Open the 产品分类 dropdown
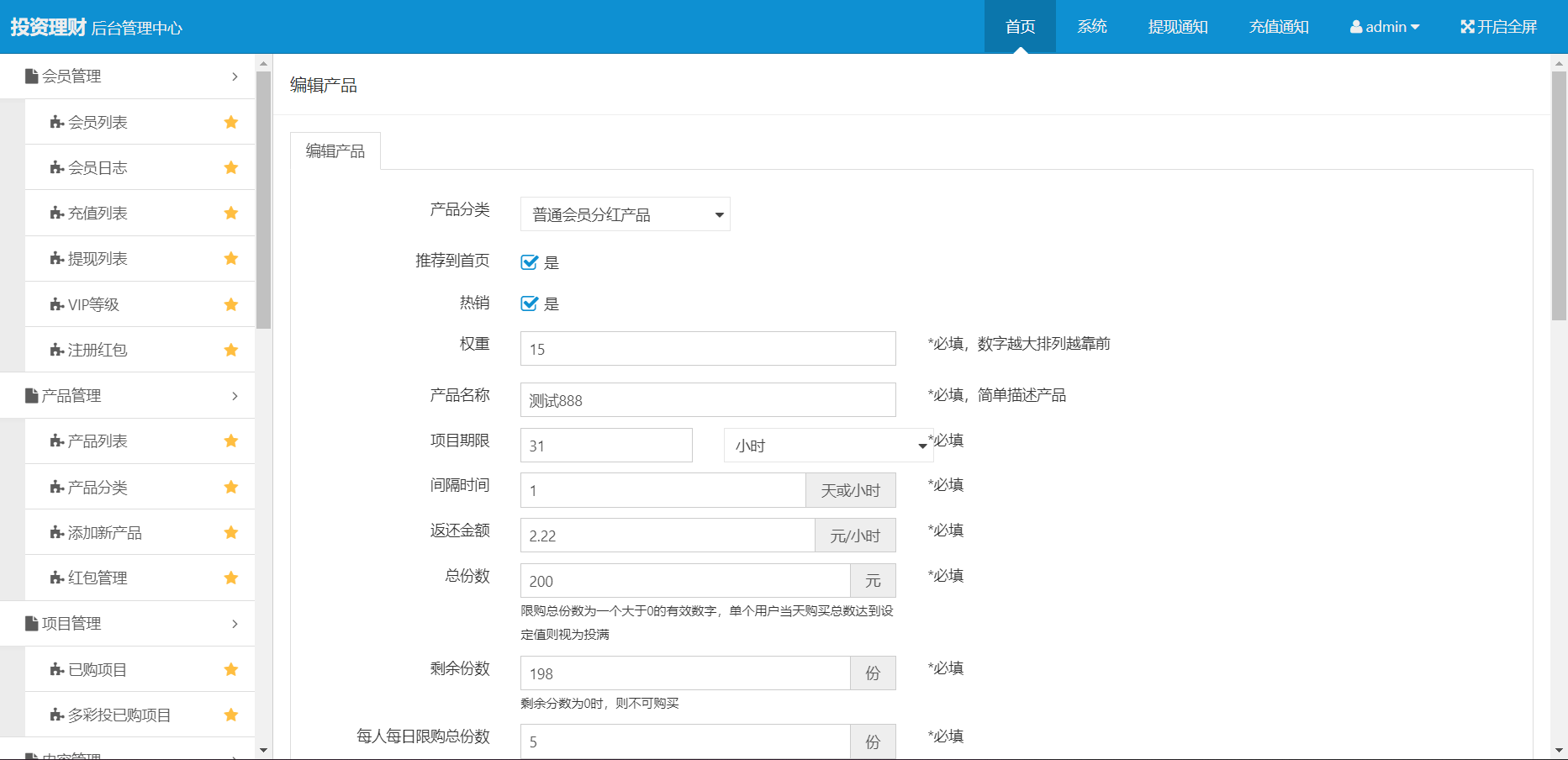Image resolution: width=1568 pixels, height=760 pixels. pos(626,214)
